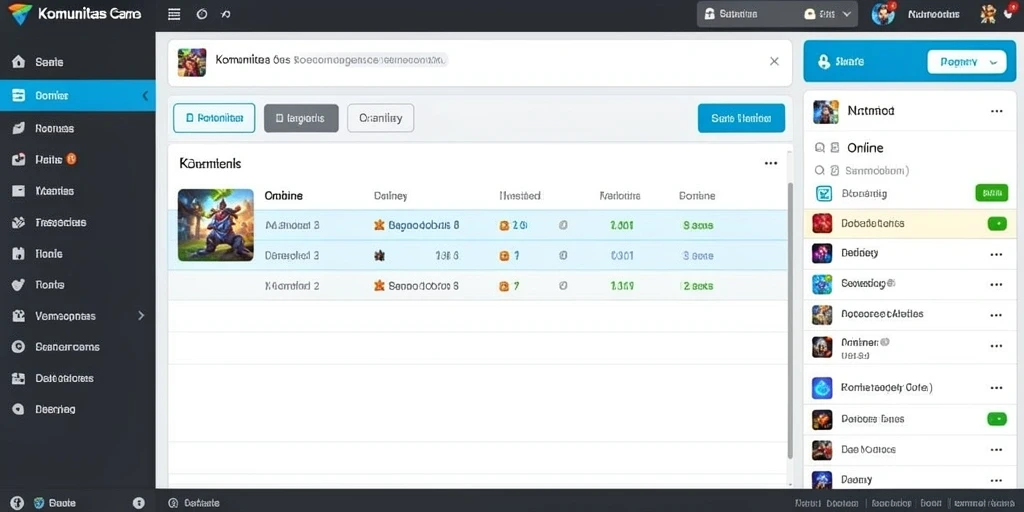Click the search icon beside Online
This screenshot has width=1024, height=512.
click(819, 148)
